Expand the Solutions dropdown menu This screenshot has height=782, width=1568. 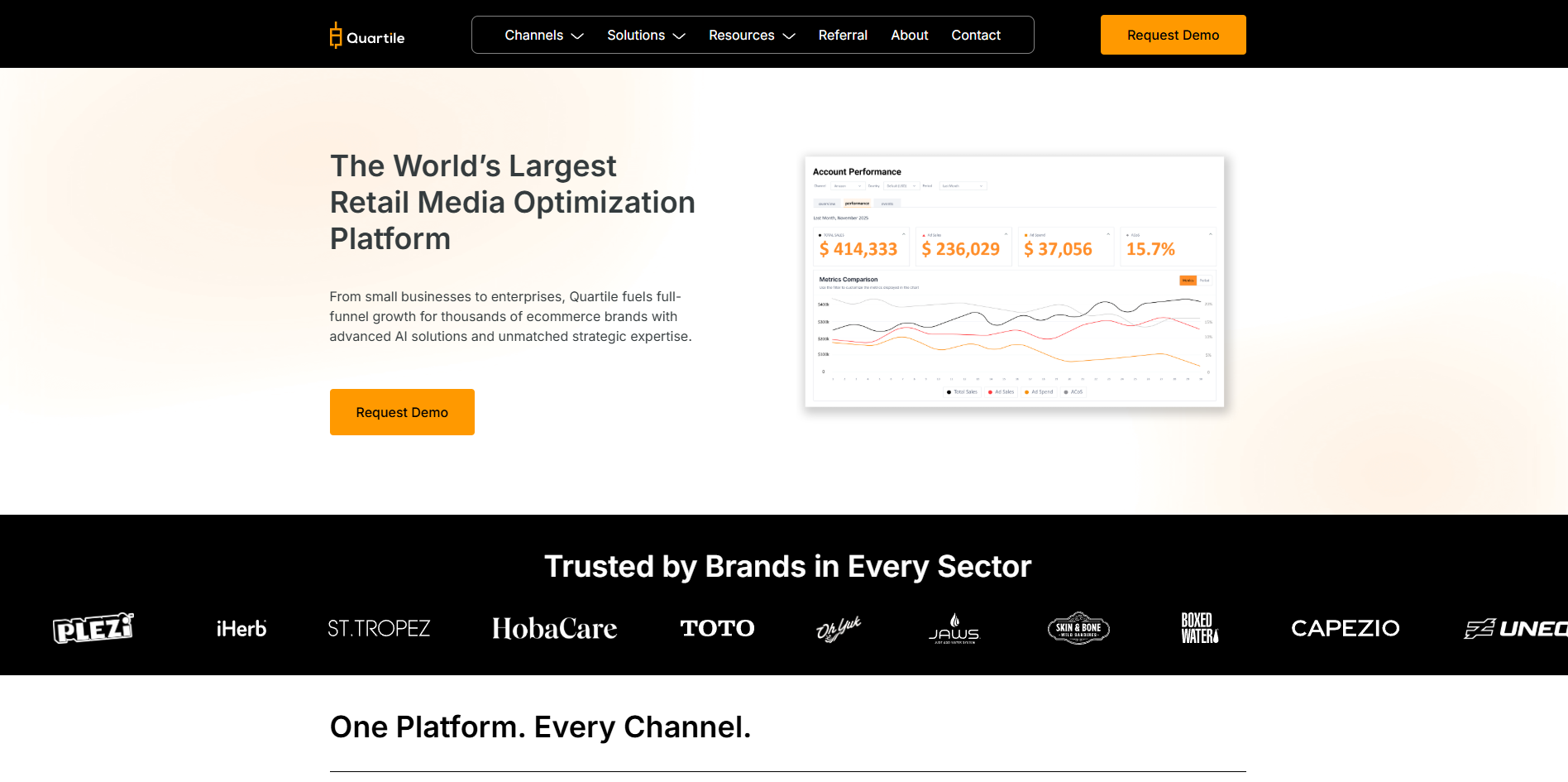click(x=646, y=36)
